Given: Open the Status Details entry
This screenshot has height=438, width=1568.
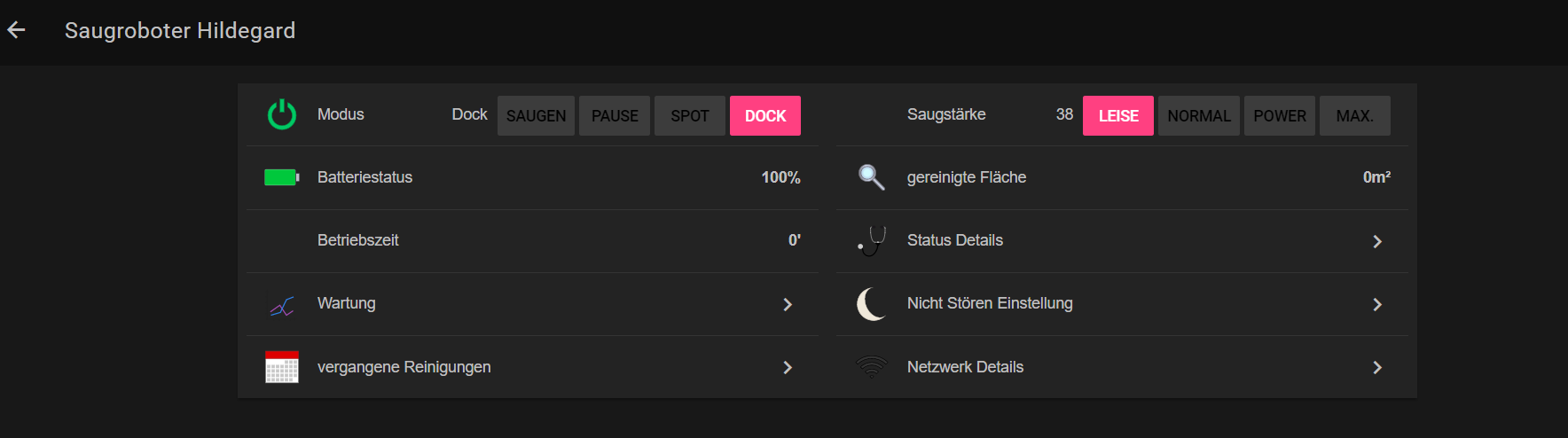Looking at the screenshot, I should pyautogui.click(x=955, y=240).
